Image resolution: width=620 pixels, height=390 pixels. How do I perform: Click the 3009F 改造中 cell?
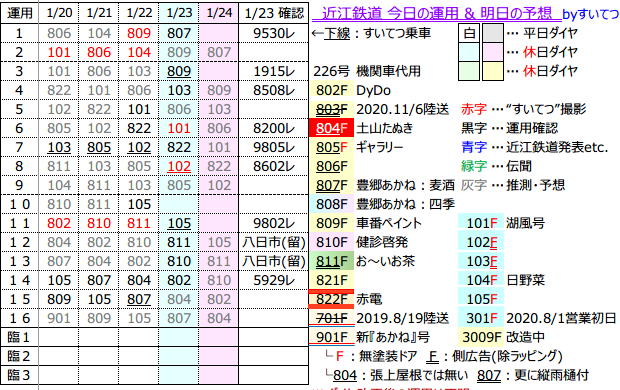481,337
